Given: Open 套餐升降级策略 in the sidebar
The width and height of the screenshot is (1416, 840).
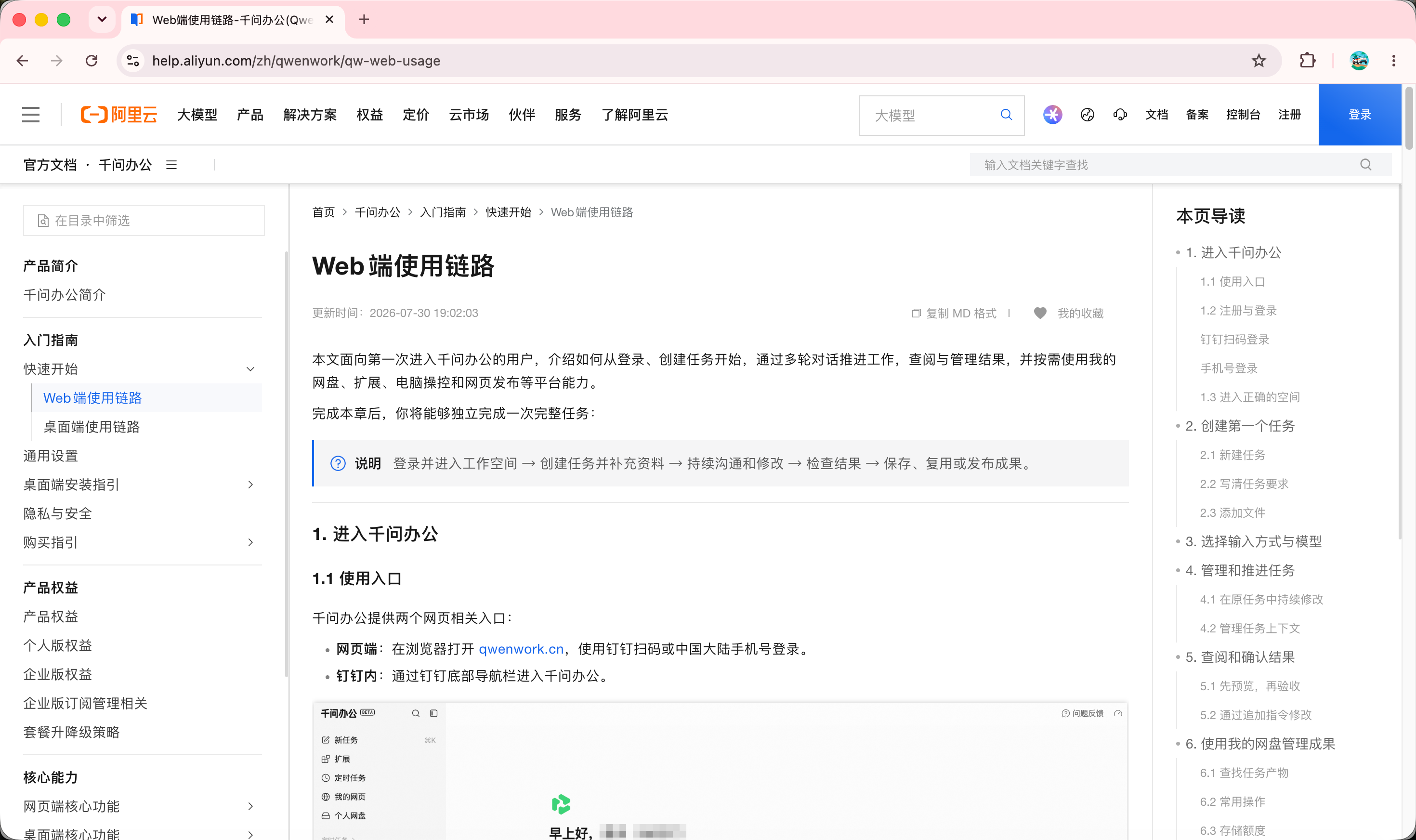Looking at the screenshot, I should (71, 732).
